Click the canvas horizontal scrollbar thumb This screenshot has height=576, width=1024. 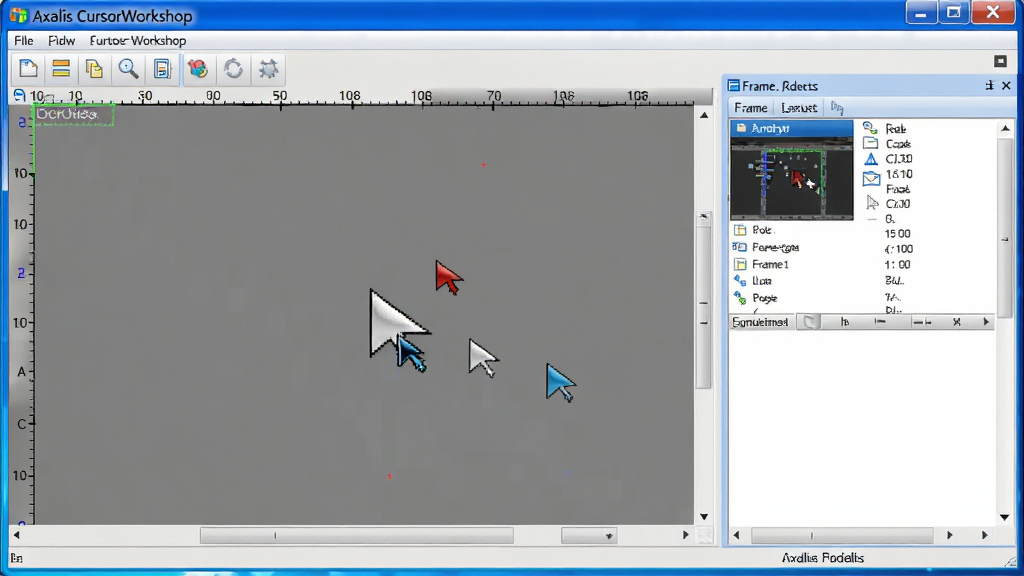(x=357, y=536)
